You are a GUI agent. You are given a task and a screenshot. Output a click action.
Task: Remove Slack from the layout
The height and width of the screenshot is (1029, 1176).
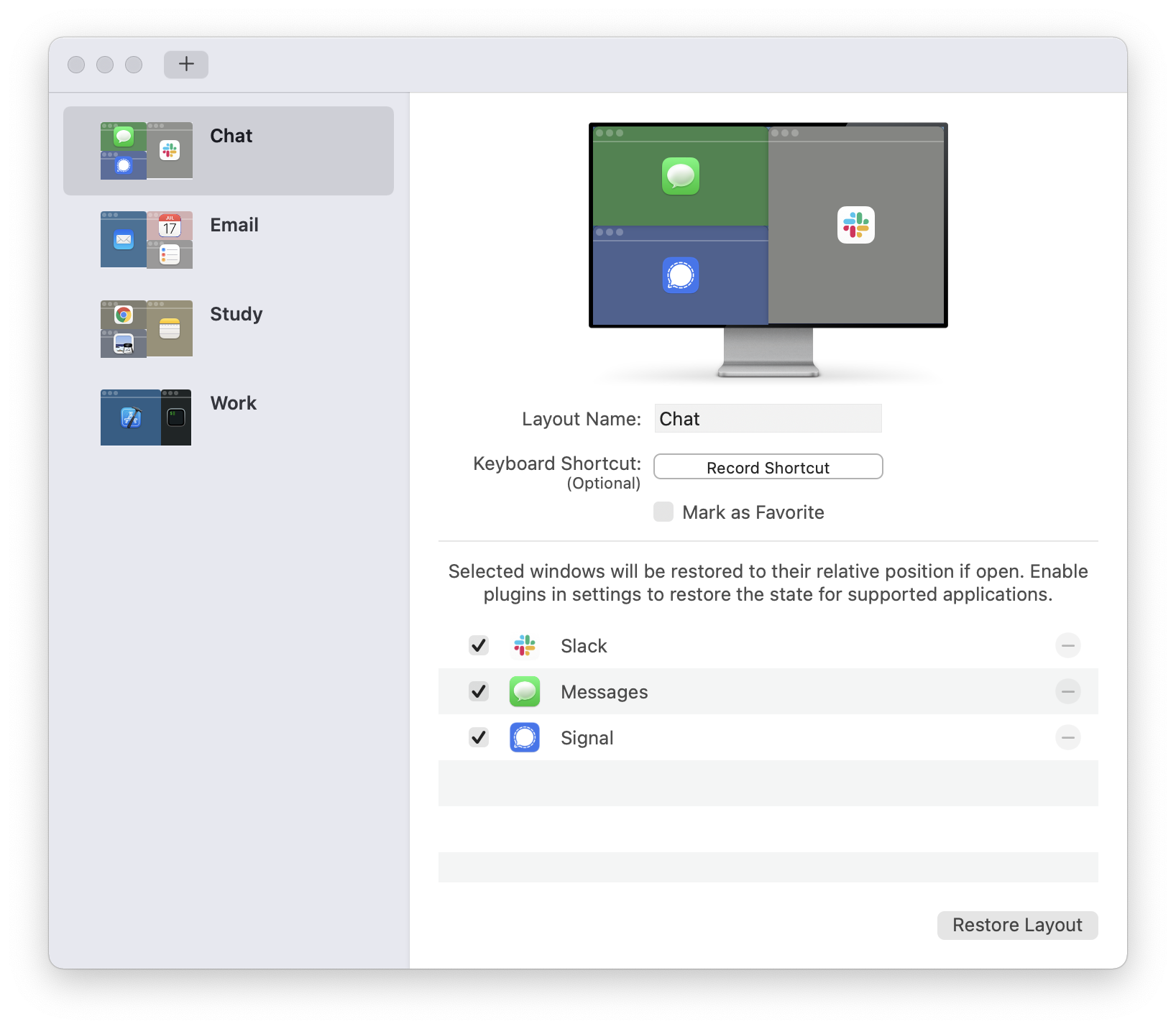[1068, 645]
